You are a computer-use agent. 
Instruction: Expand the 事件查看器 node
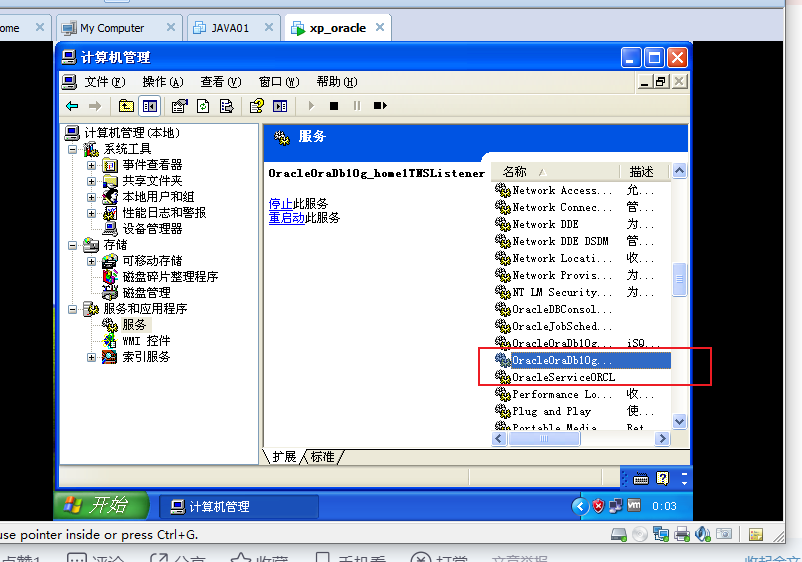(x=92, y=165)
